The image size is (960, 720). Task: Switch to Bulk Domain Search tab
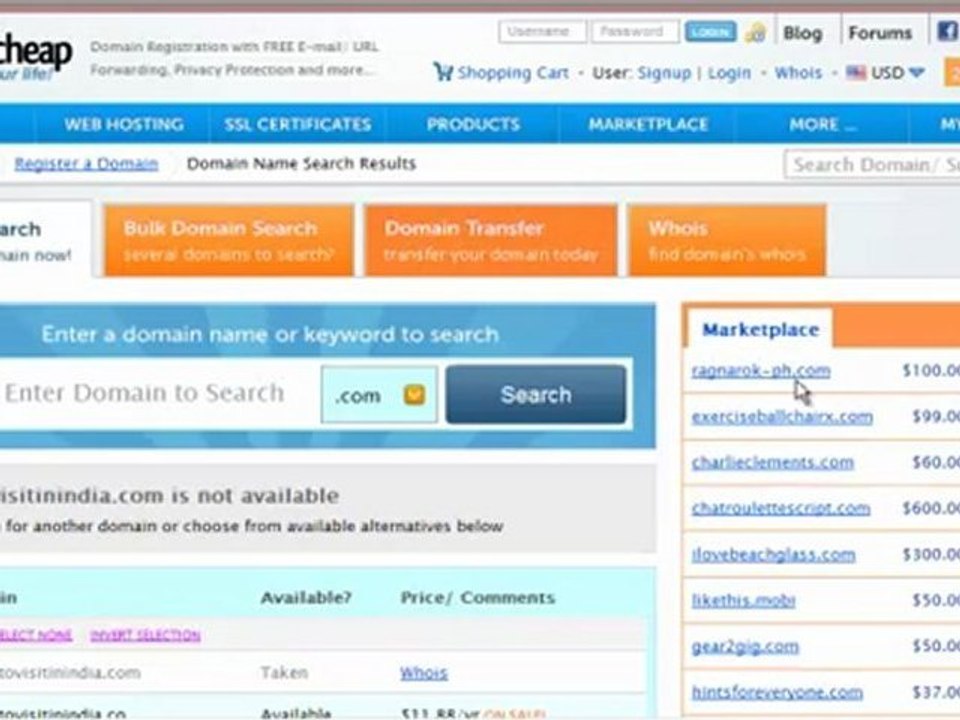229,240
